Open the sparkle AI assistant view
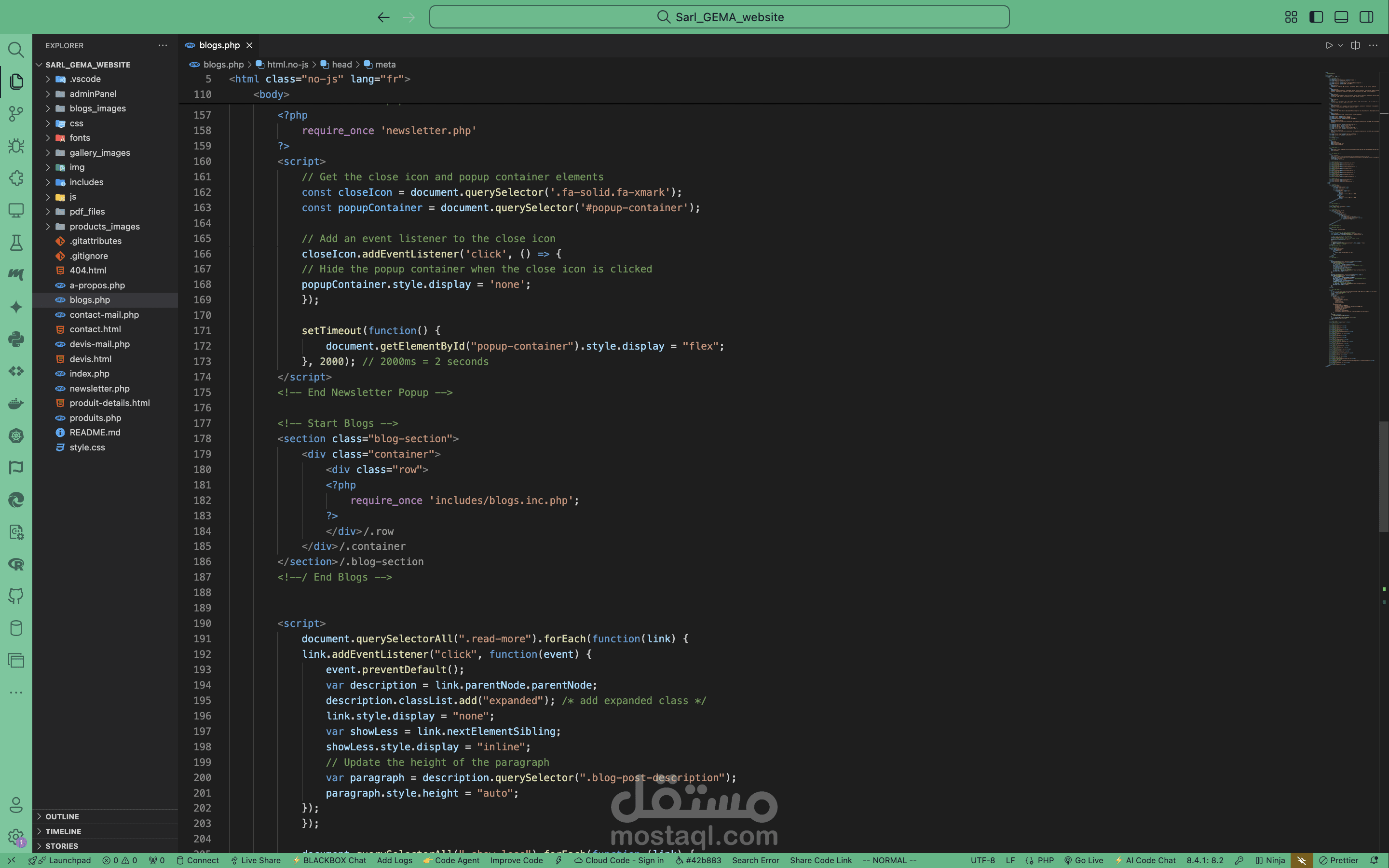 point(16,307)
